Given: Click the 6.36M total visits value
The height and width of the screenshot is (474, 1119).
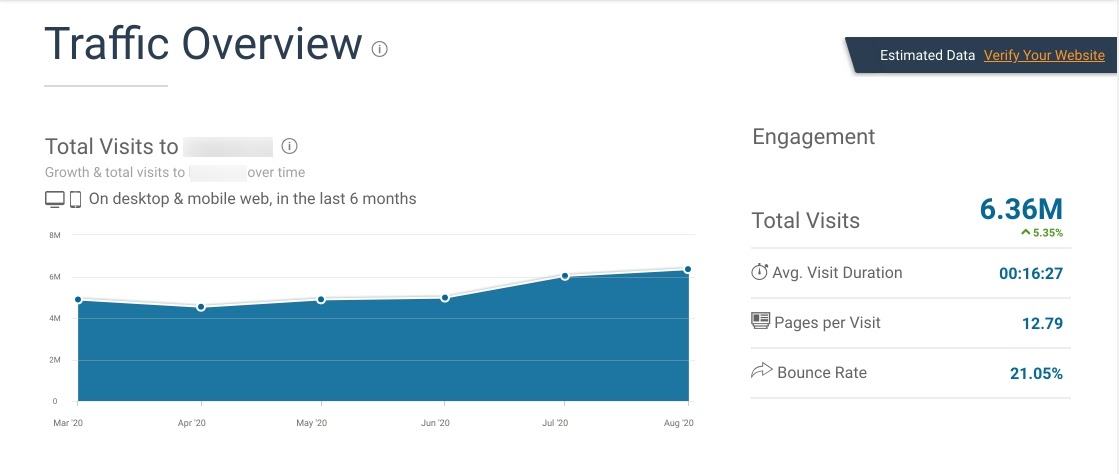Looking at the screenshot, I should click(x=1021, y=209).
